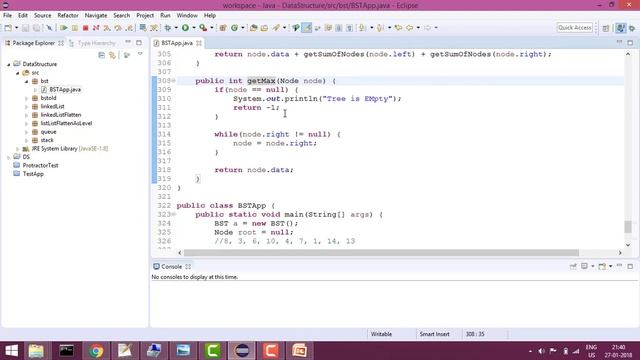Open the New file dropdown arrow
The height and width of the screenshot is (360, 640).
(x=17, y=28)
